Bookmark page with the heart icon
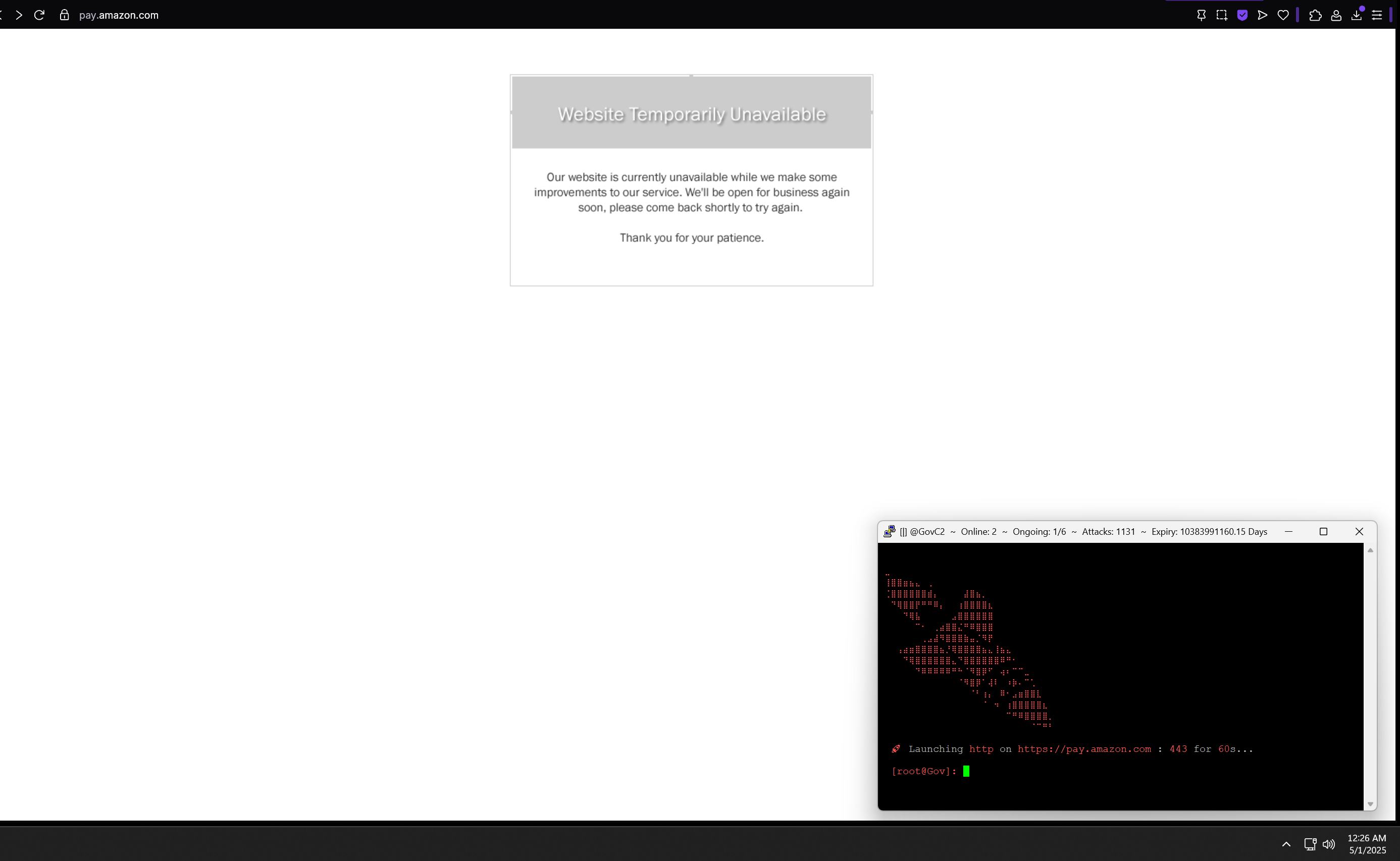The width and height of the screenshot is (1400, 861). (x=1283, y=15)
